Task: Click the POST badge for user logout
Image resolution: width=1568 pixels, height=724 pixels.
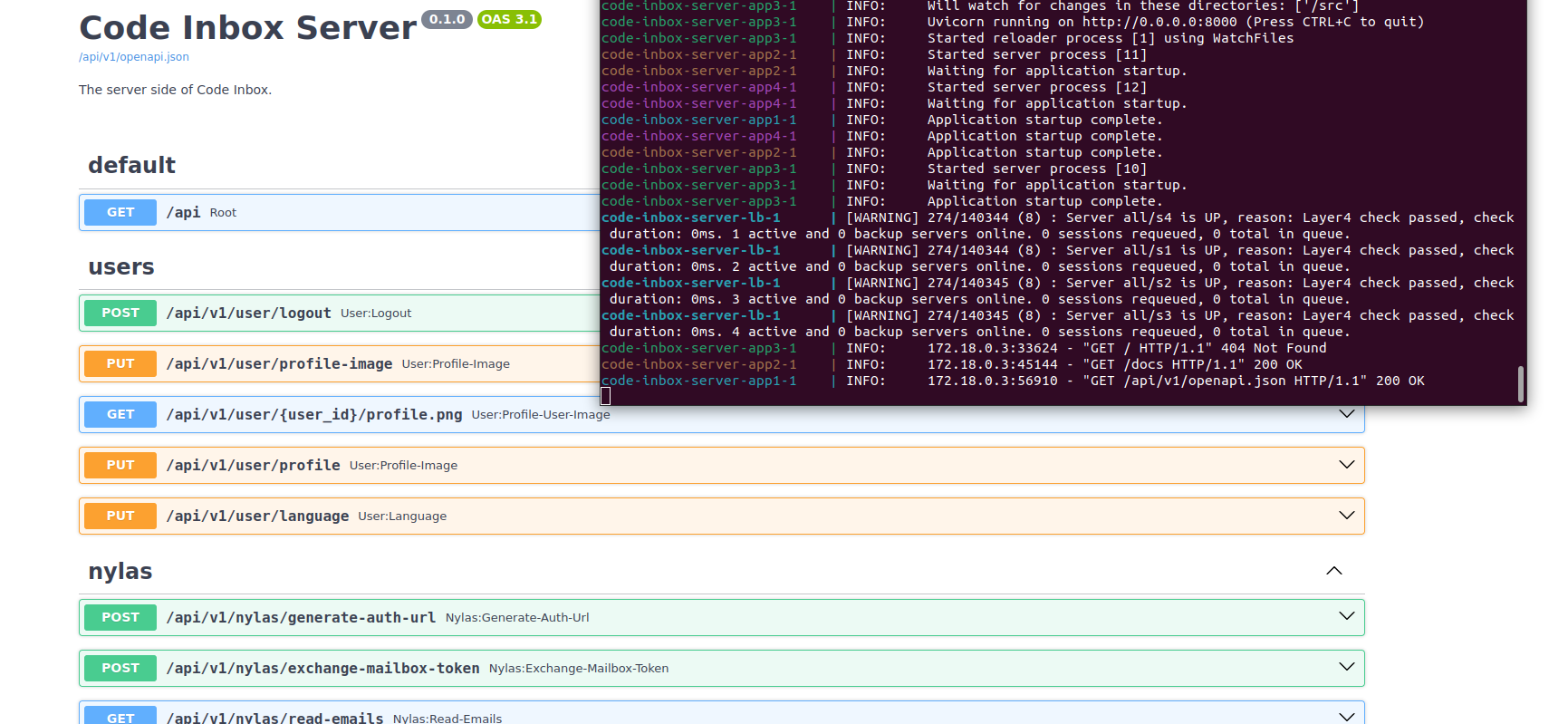Action: (120, 313)
